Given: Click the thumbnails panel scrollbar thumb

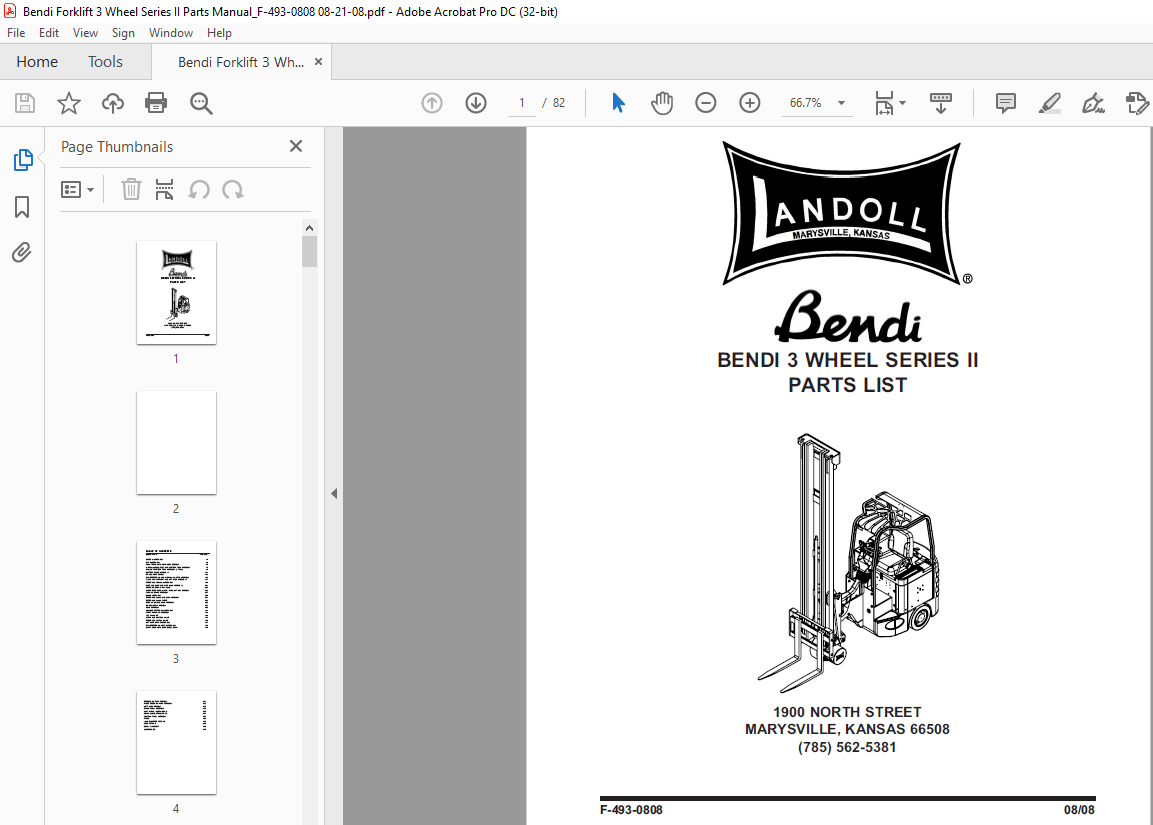Looking at the screenshot, I should pos(310,251).
